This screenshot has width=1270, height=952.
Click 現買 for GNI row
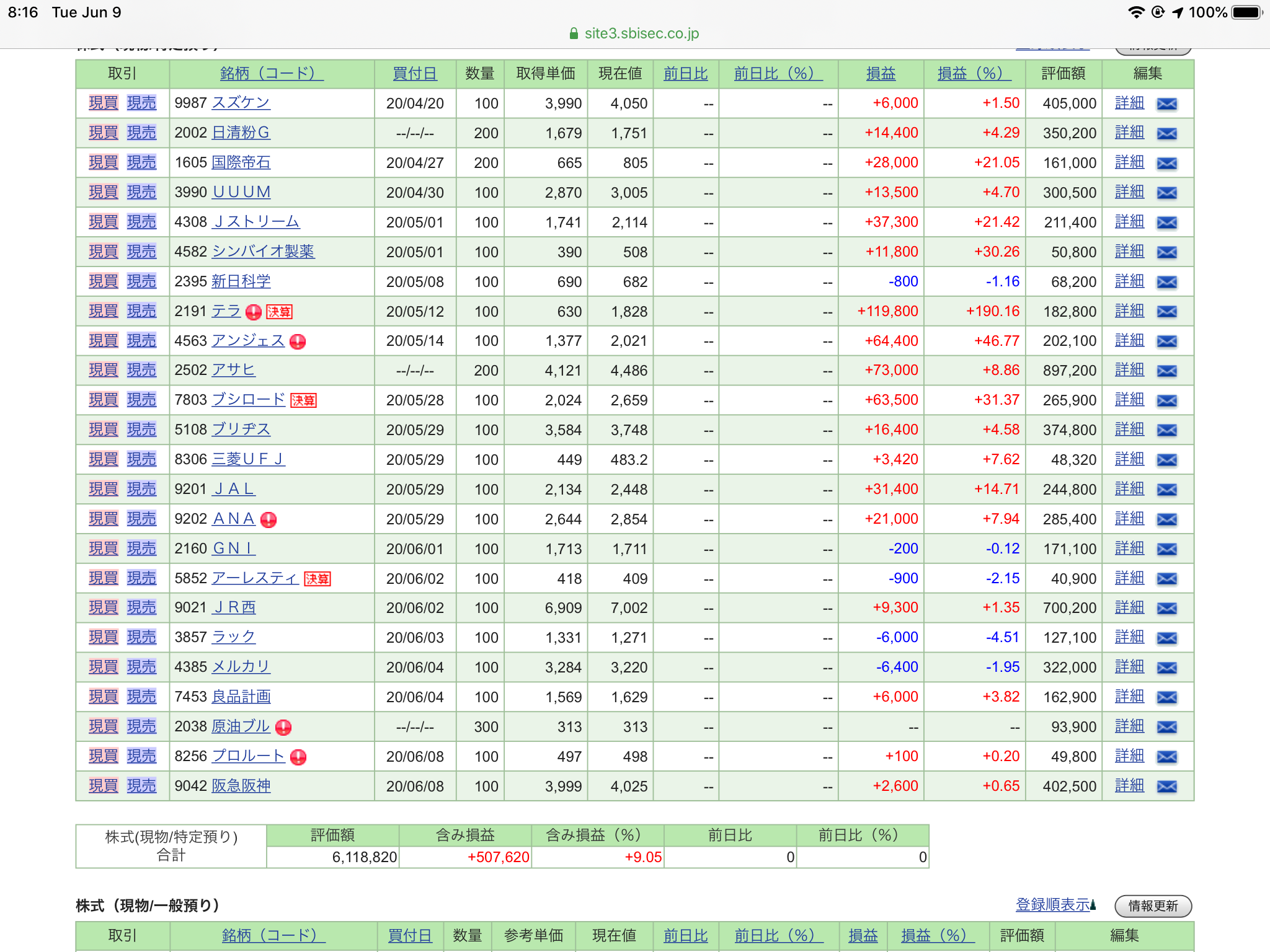(104, 549)
